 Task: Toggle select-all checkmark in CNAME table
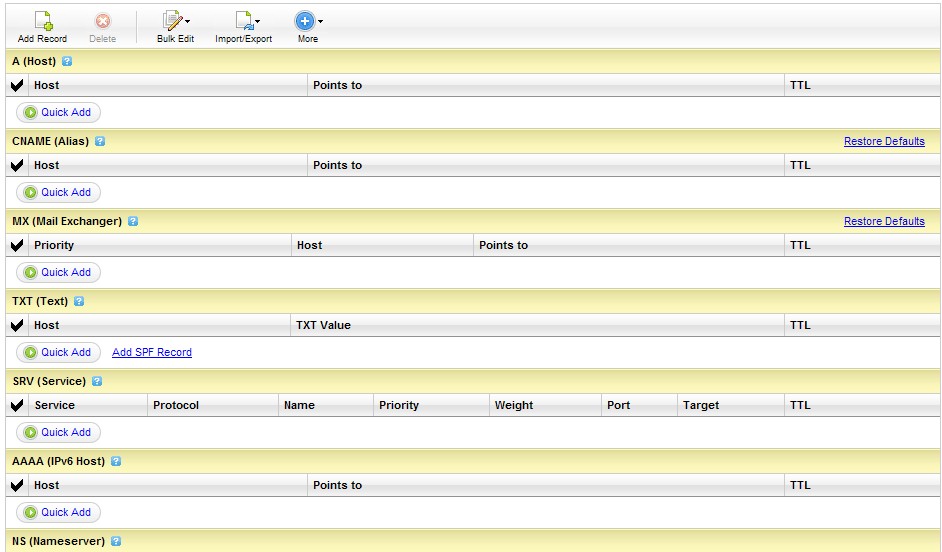[x=17, y=165]
